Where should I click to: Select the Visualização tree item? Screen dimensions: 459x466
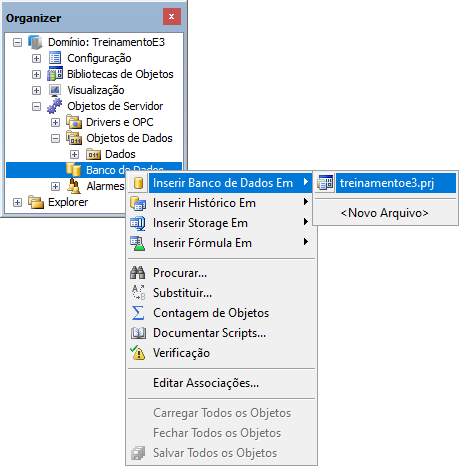click(96, 90)
